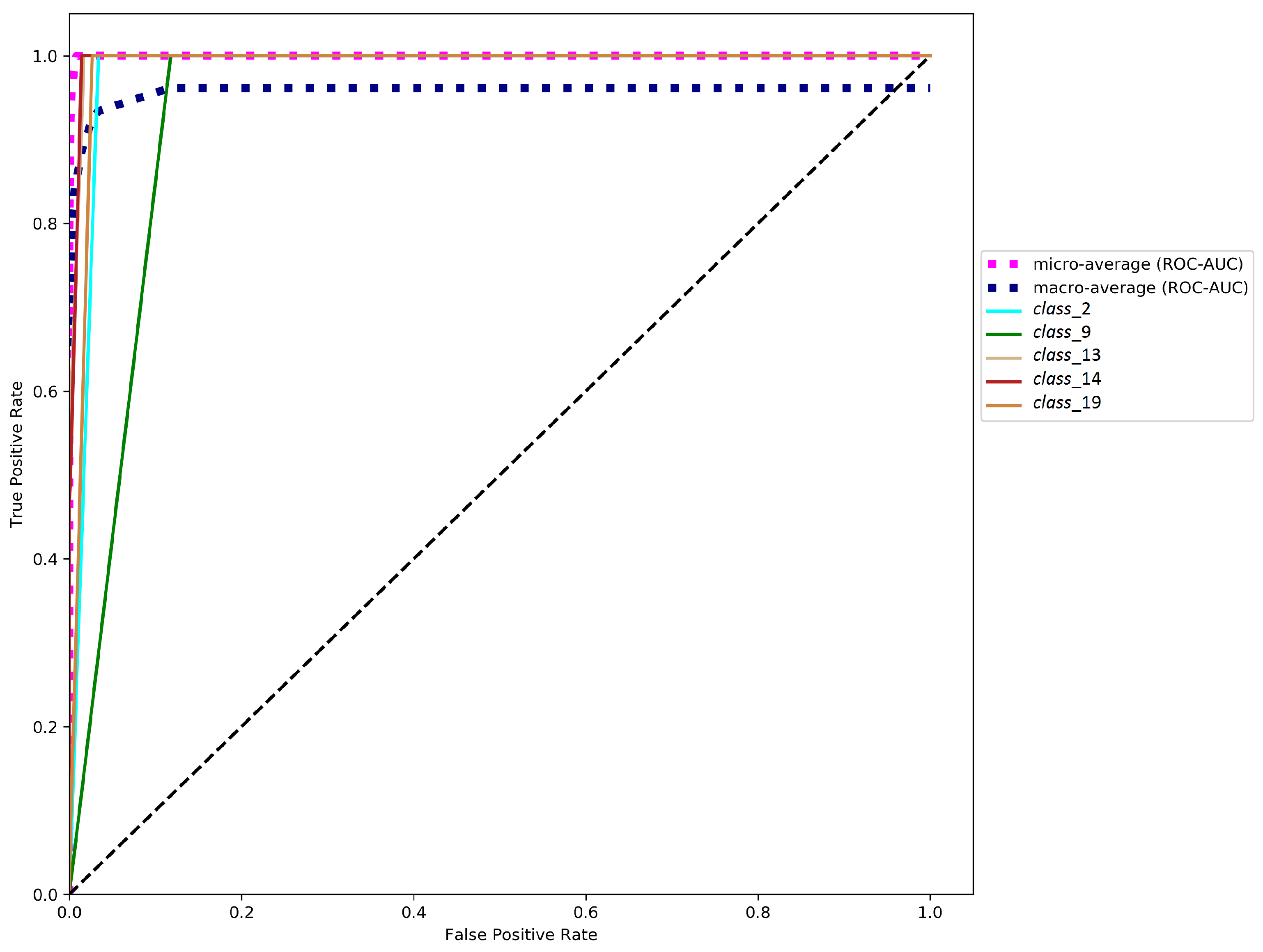
Task: Click the micro-average (ROC-AUC) legend label
Action: click(x=1138, y=264)
